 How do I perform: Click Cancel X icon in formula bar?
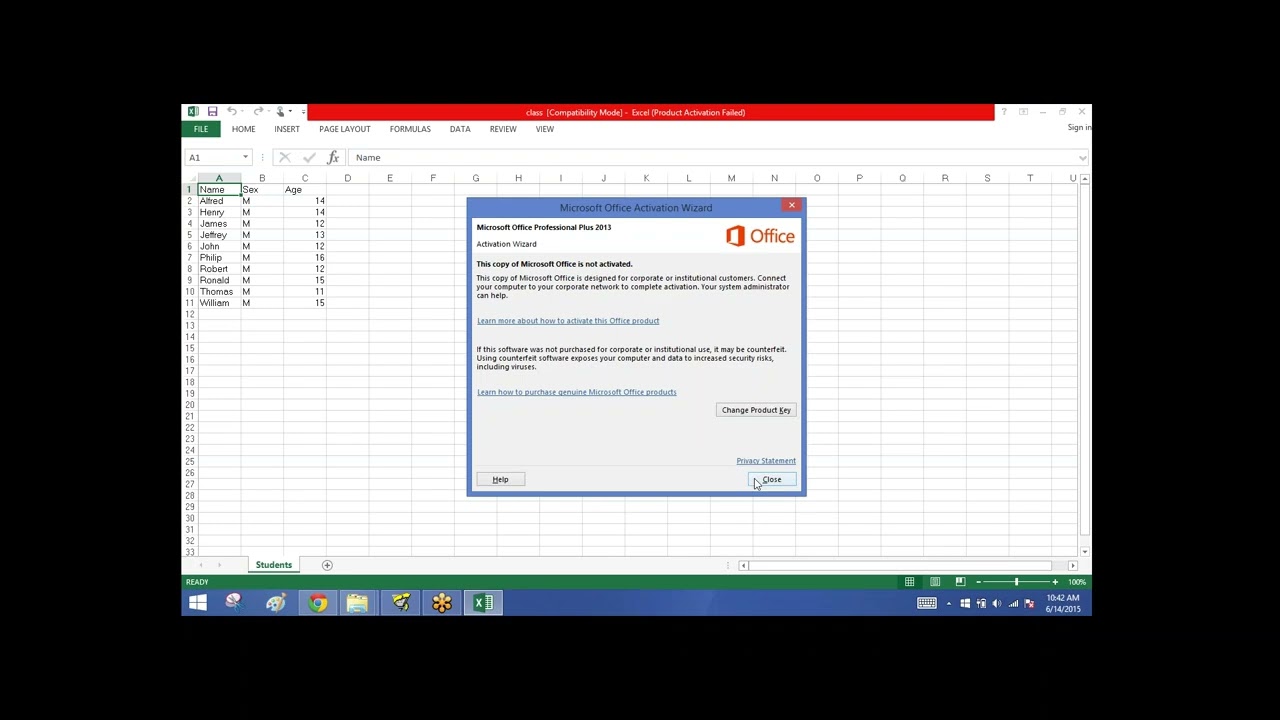coord(285,157)
